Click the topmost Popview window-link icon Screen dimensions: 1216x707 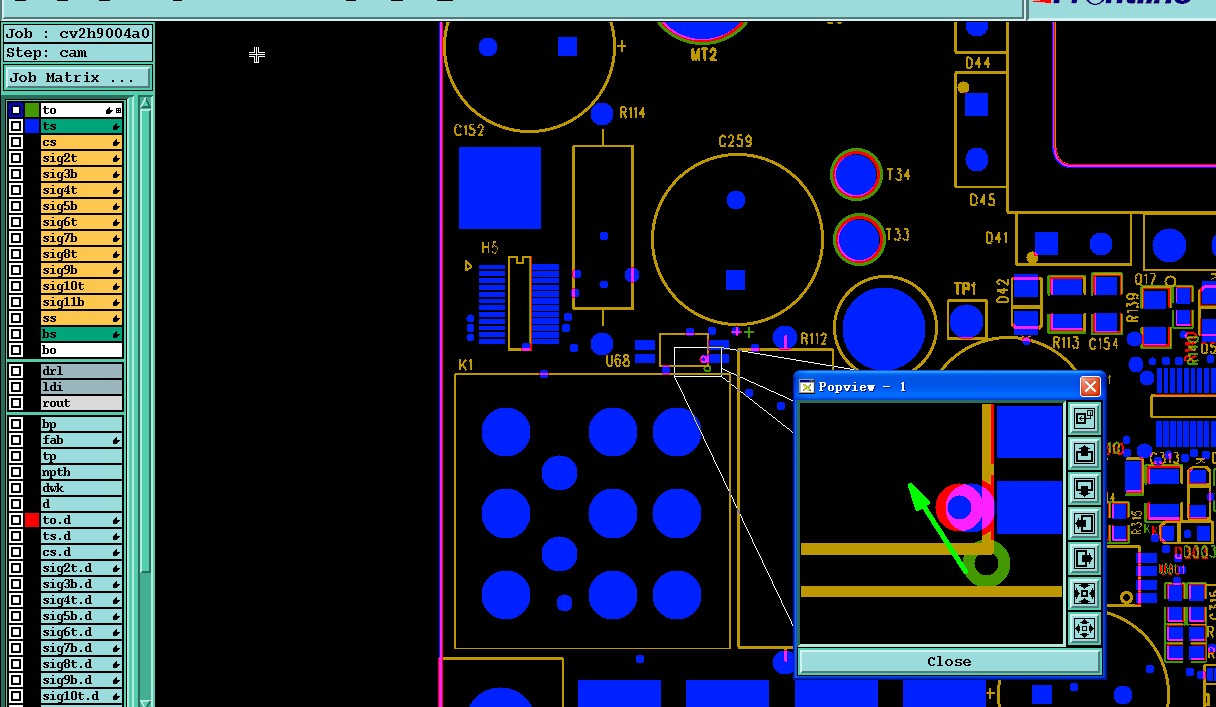[x=1084, y=418]
